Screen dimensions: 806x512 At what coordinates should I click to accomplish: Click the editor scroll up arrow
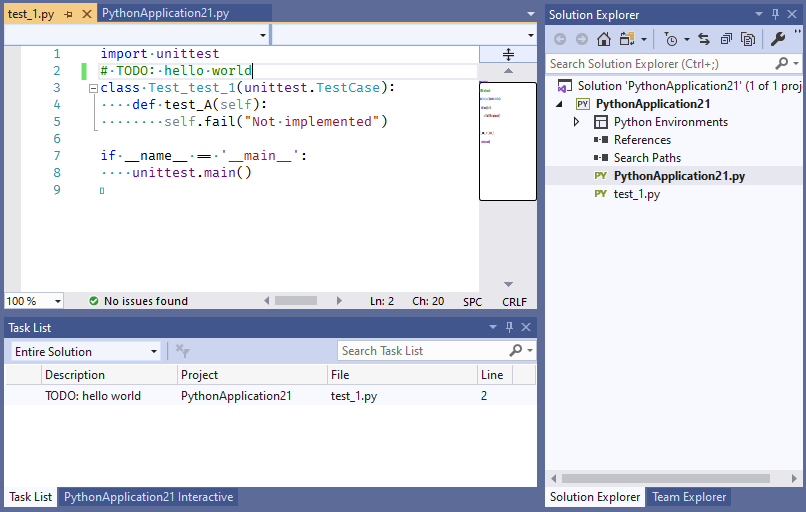pos(508,71)
